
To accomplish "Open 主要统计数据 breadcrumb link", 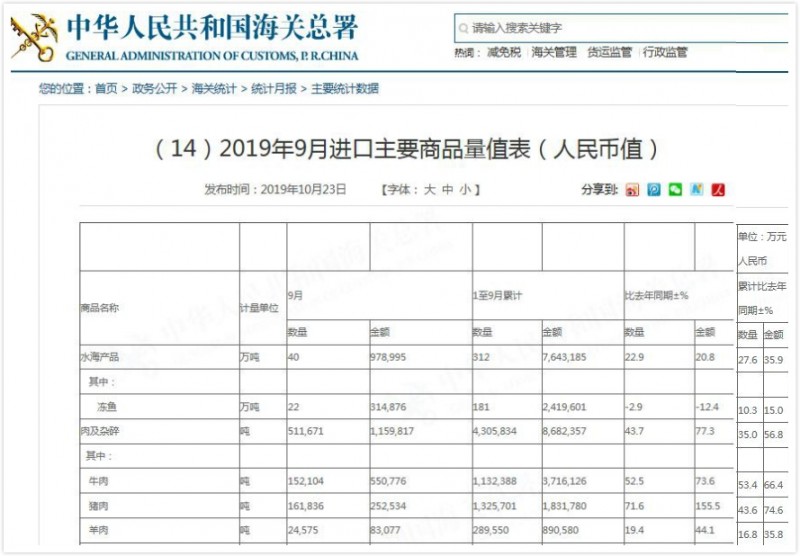I will (x=345, y=89).
